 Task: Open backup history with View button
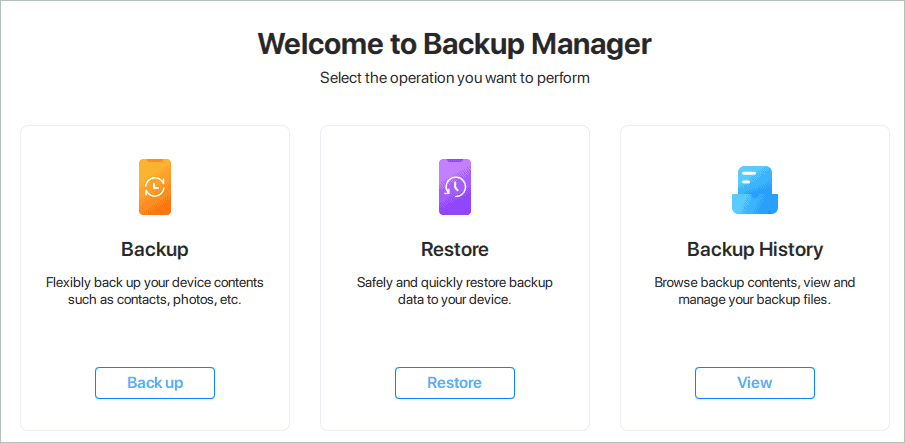click(x=755, y=383)
